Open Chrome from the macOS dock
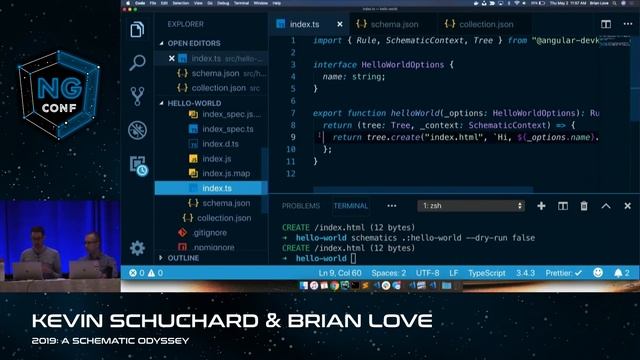Image resolution: width=640 pixels, height=360 pixels. coord(334,286)
